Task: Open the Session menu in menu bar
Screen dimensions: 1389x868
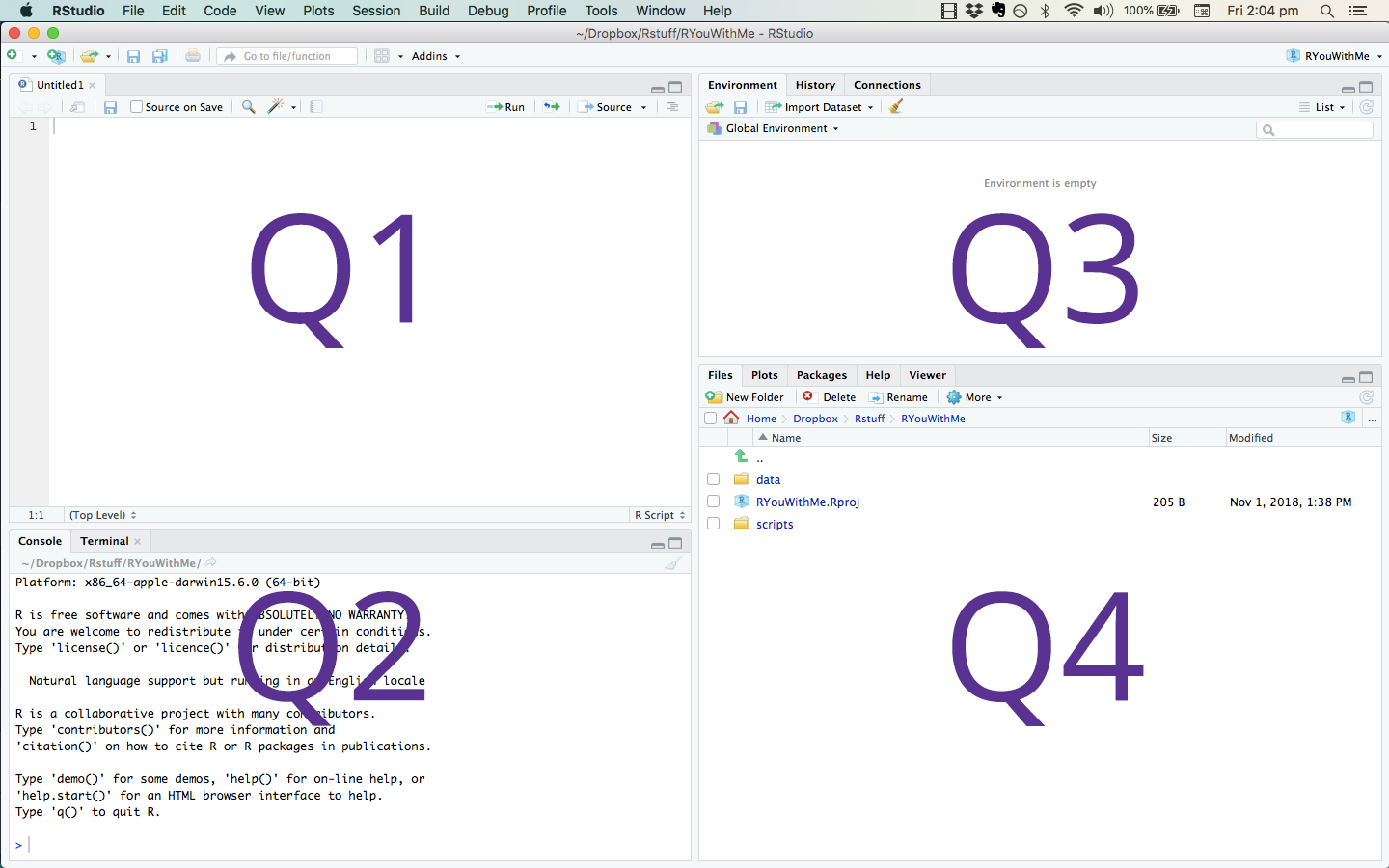Action: pyautogui.click(x=376, y=11)
